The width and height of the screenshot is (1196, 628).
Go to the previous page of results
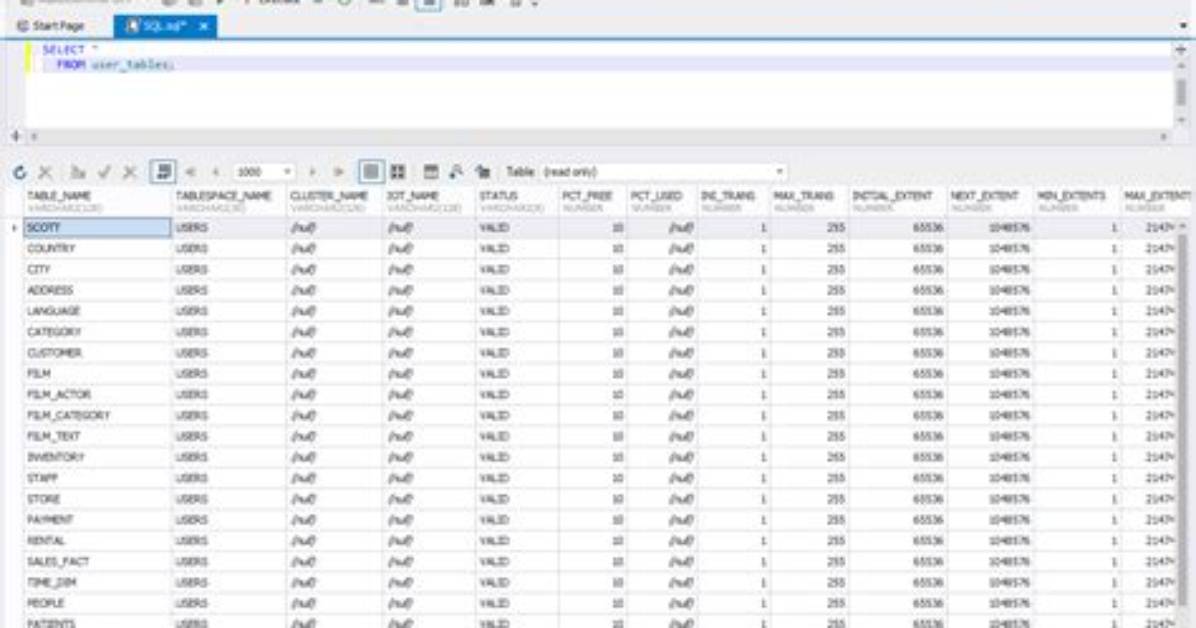tap(217, 172)
